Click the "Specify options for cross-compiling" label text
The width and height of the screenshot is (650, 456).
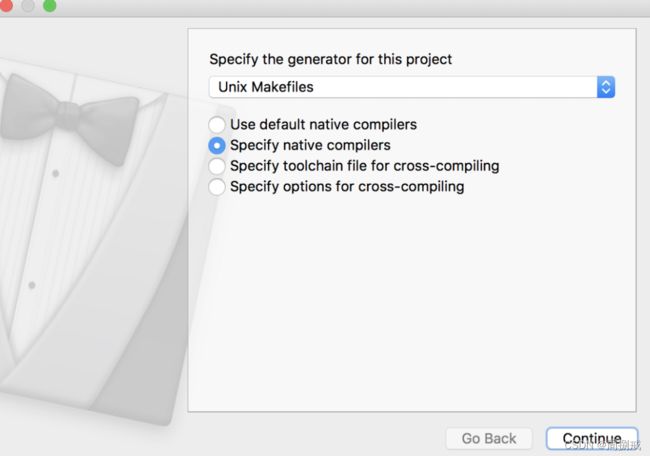click(347, 187)
